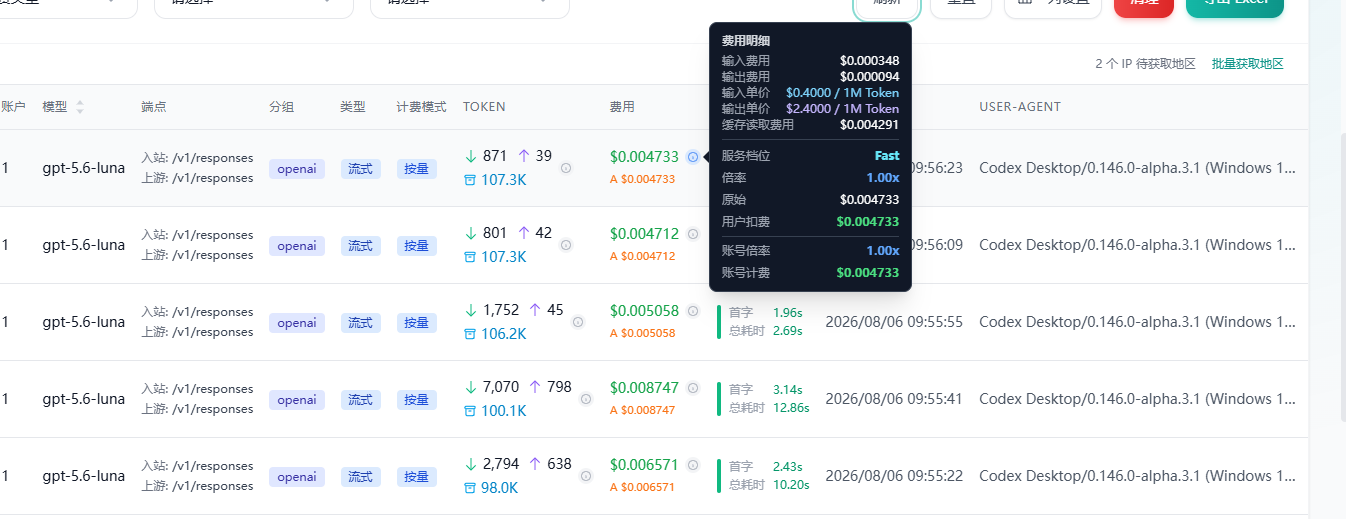This screenshot has height=519, width=1346.
Task: Click the green down arrow beside 2,794
Action: (471, 464)
